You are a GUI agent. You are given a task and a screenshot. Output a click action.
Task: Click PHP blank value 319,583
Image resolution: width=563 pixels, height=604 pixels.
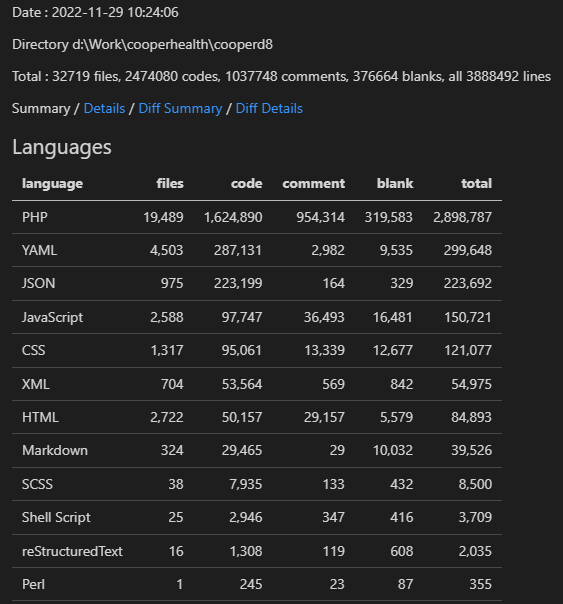pyautogui.click(x=389, y=217)
